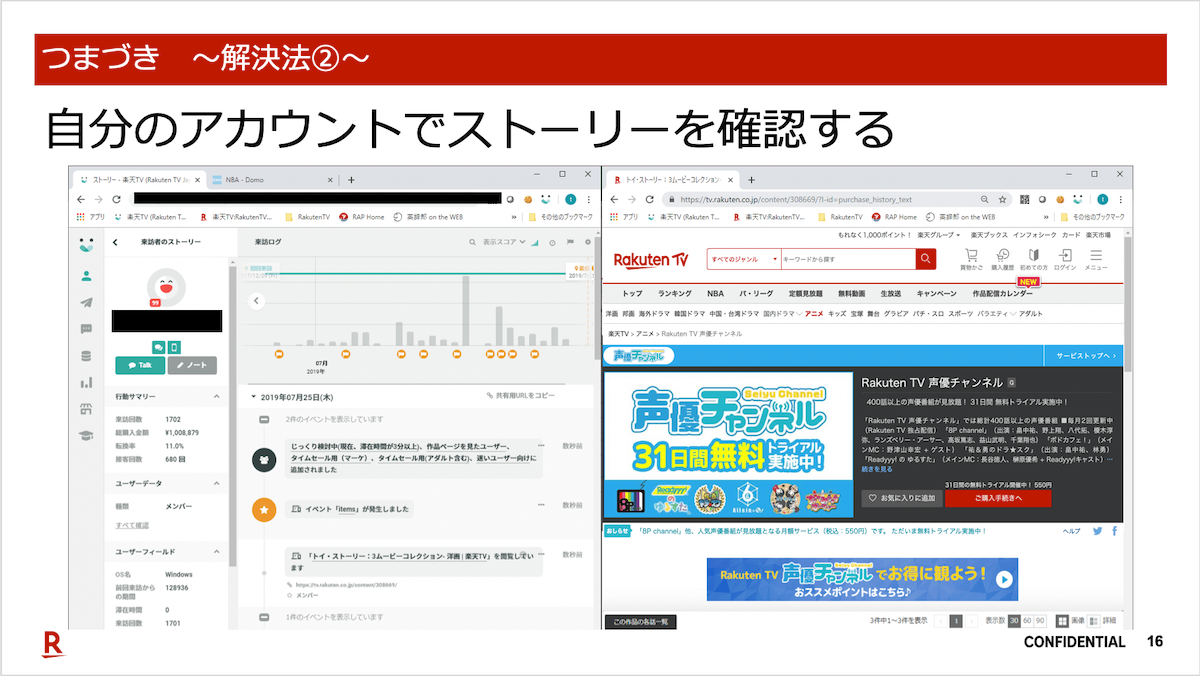1200x676 pixels.
Task: Open the chat bubble icon in the sidebar
Action: [x=87, y=329]
